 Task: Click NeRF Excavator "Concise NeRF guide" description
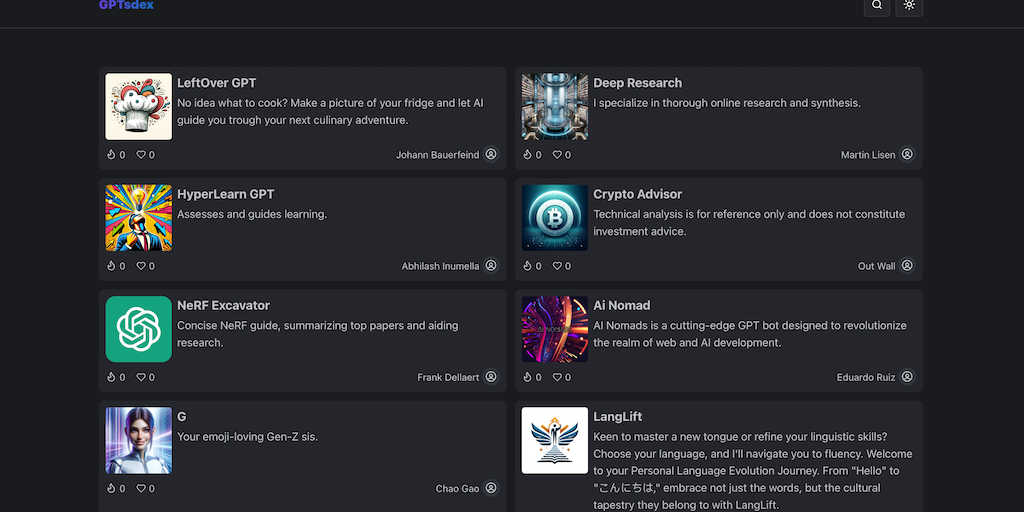(x=318, y=334)
